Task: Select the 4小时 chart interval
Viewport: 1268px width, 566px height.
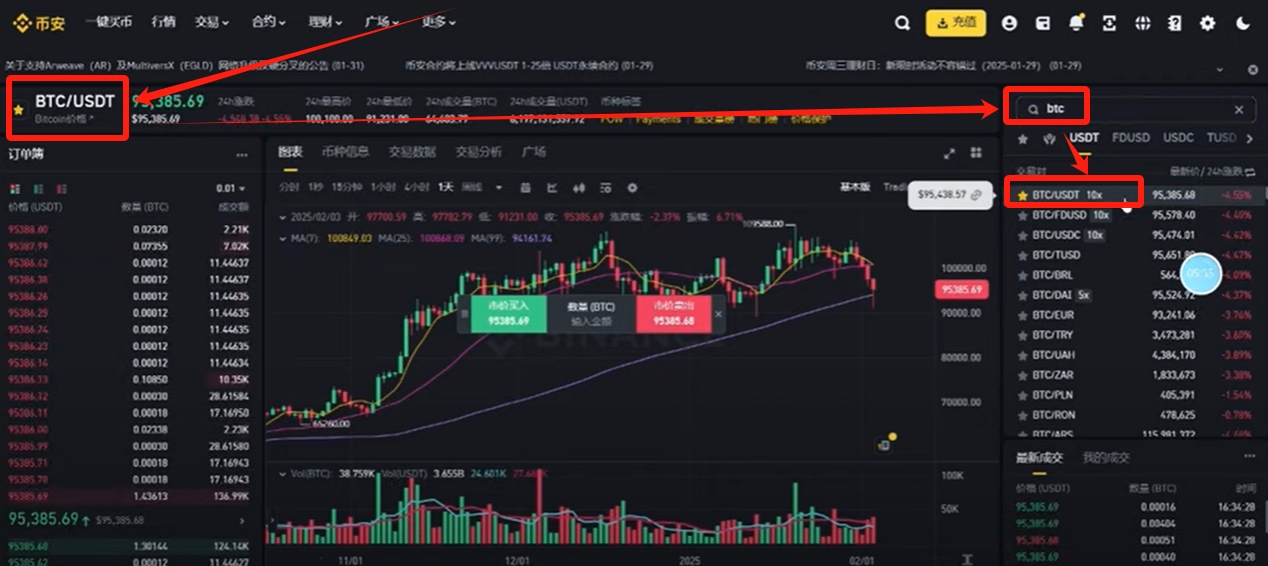Action: coord(417,187)
